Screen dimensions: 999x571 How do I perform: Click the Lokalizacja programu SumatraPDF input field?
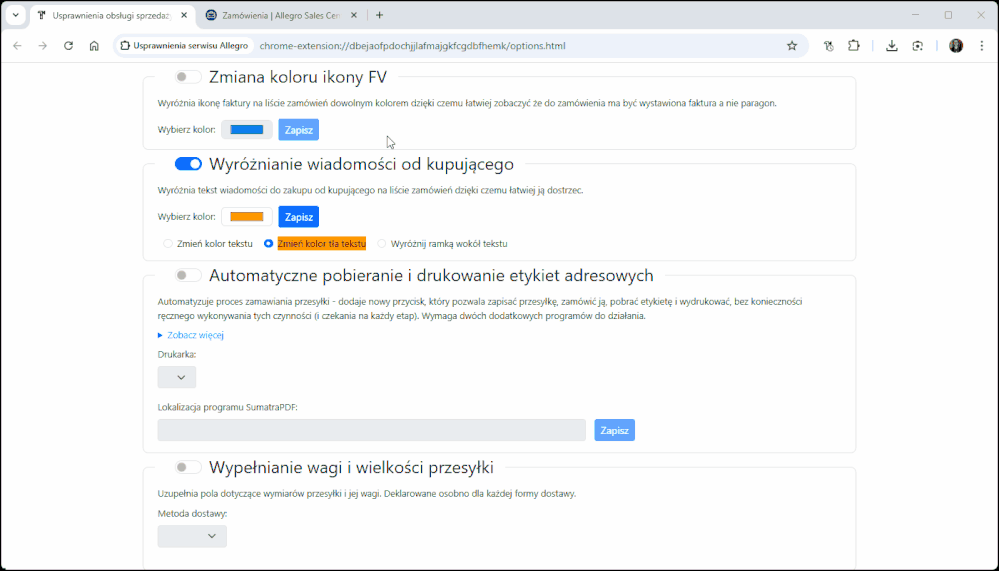coord(371,430)
